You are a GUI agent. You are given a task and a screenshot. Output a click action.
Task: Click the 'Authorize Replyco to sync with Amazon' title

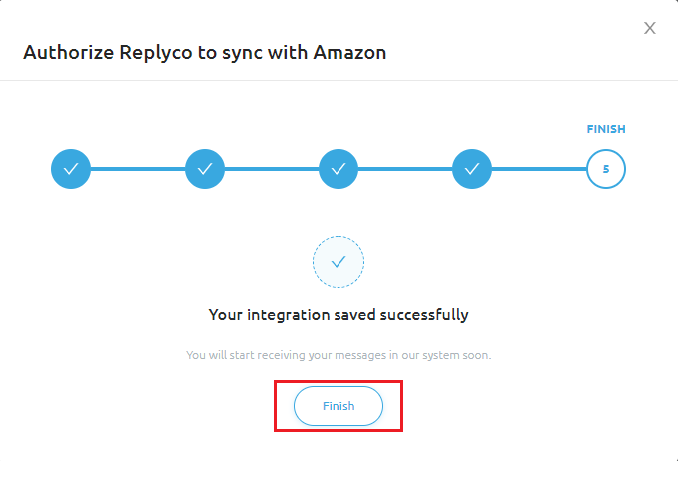coord(204,52)
